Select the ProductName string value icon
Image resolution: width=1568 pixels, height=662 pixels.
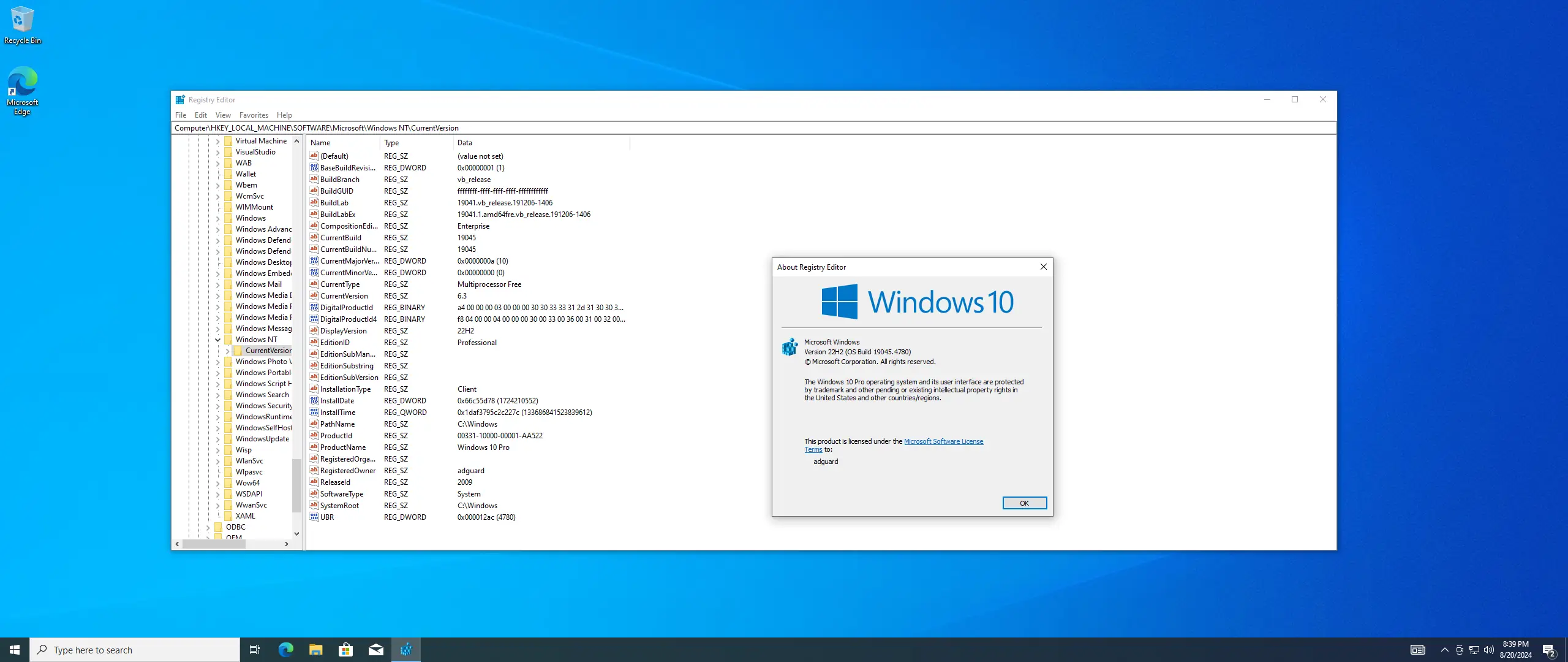coord(314,447)
